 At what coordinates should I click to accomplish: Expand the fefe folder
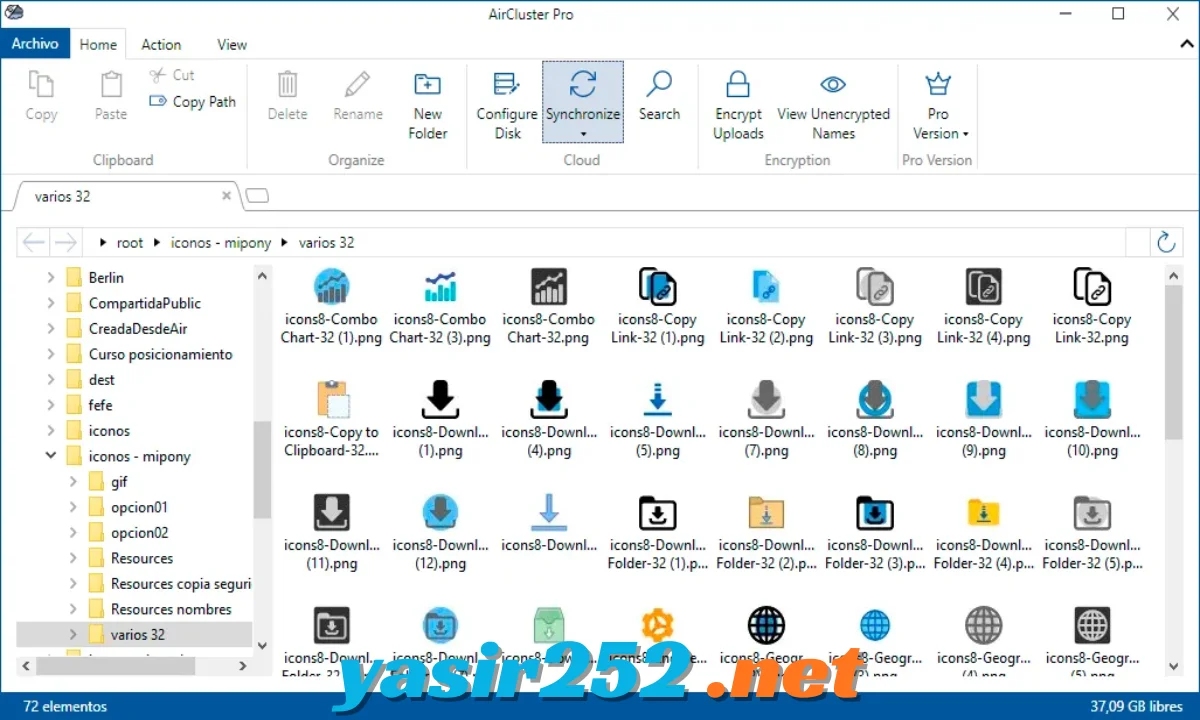(51, 405)
